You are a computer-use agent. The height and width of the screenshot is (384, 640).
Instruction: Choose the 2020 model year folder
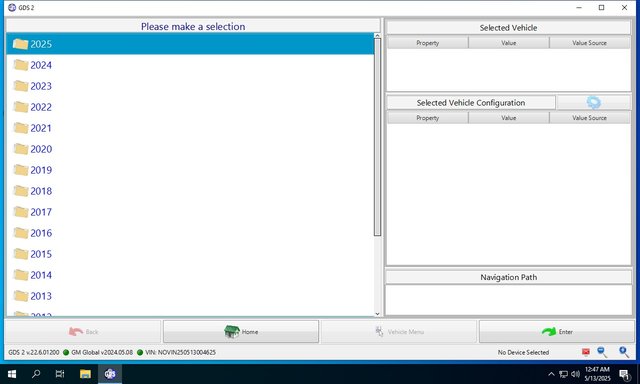click(x=190, y=149)
